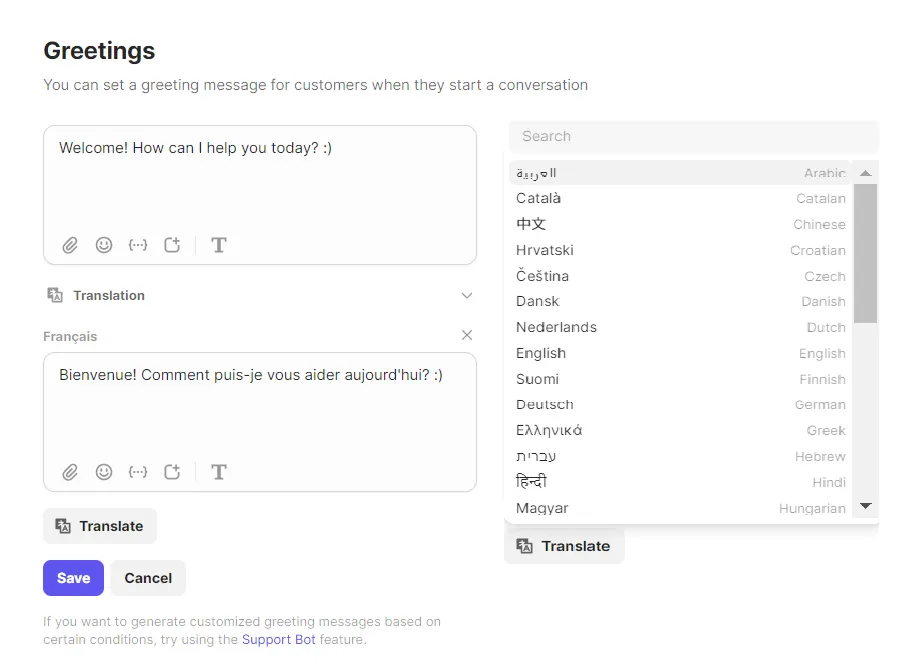This screenshot has height=672, width=904.
Task: Open the Support Bot feature link
Action: point(278,639)
